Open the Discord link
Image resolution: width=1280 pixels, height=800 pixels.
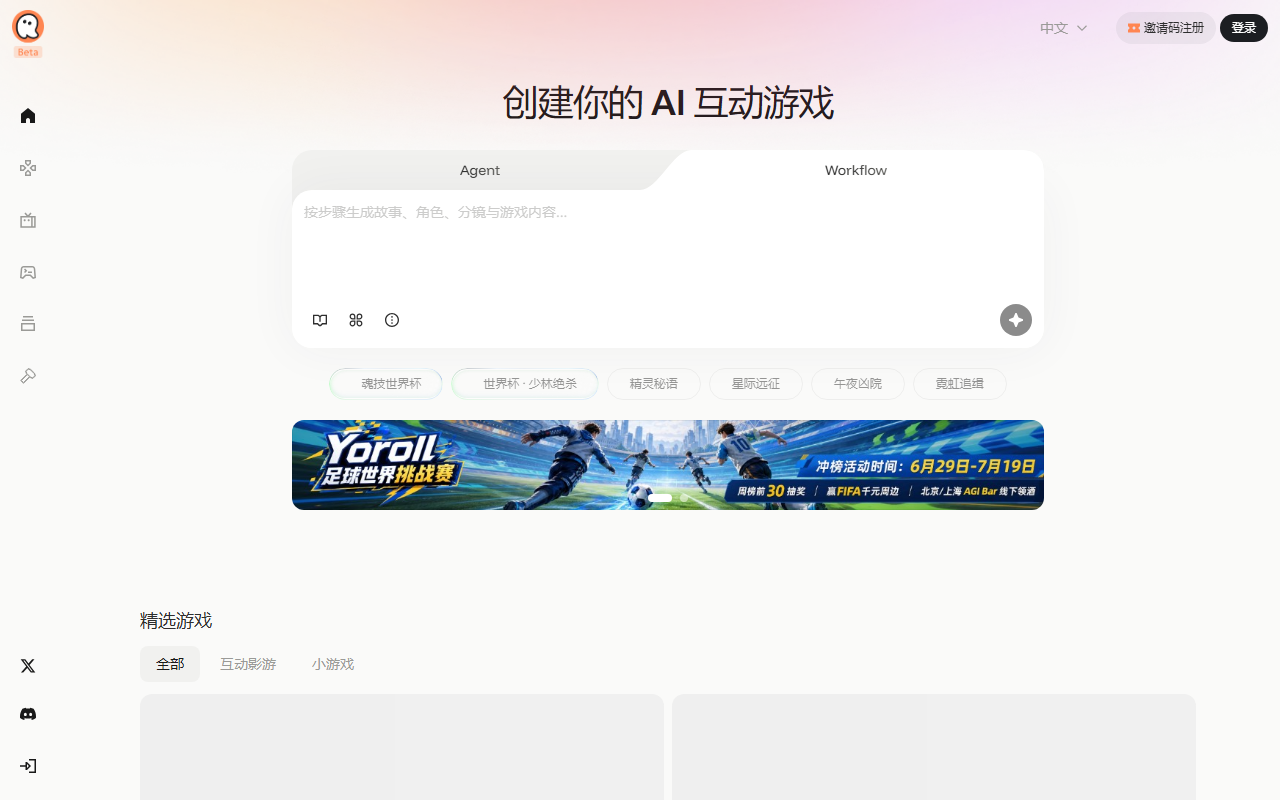pyautogui.click(x=28, y=714)
